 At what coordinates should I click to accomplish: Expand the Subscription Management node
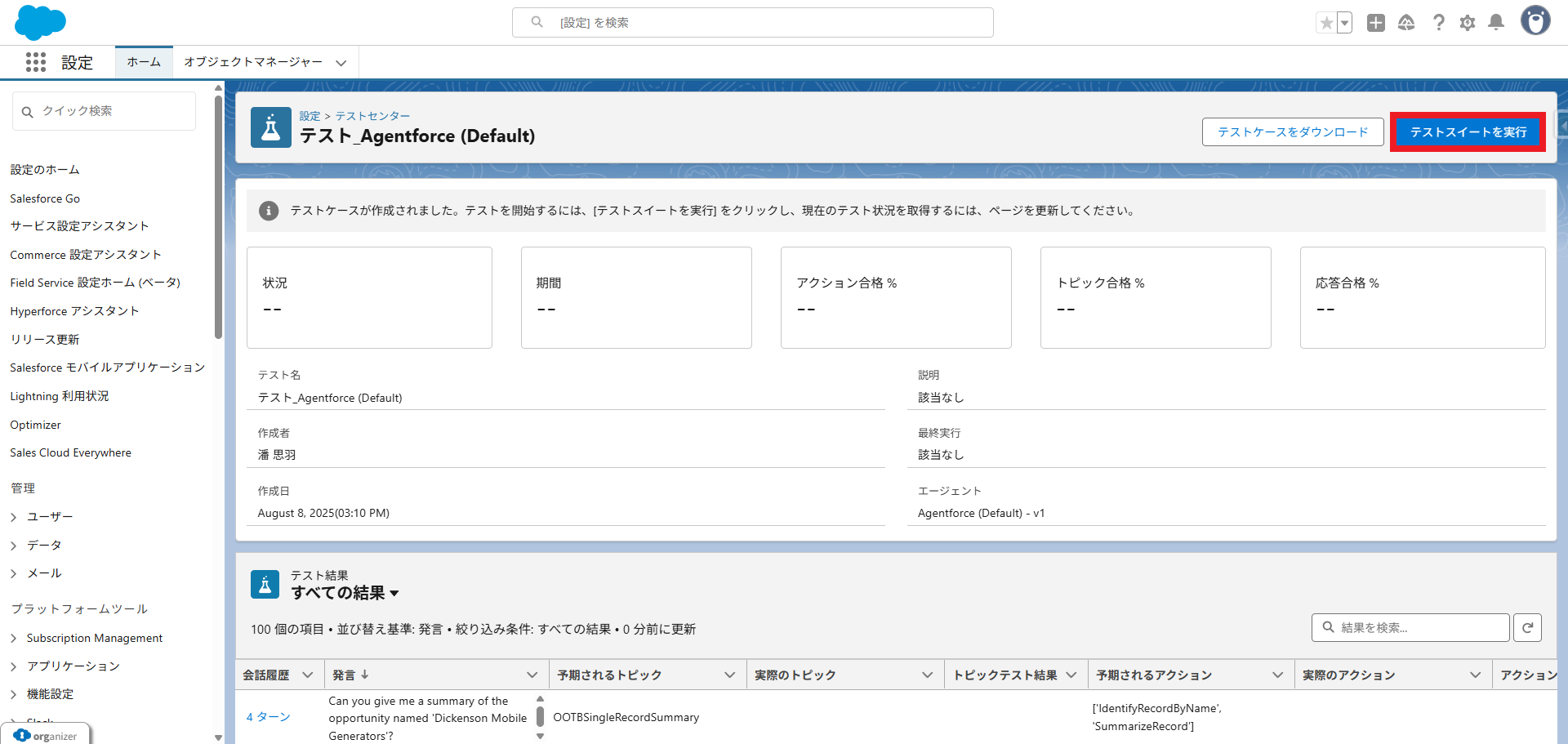[14, 639]
